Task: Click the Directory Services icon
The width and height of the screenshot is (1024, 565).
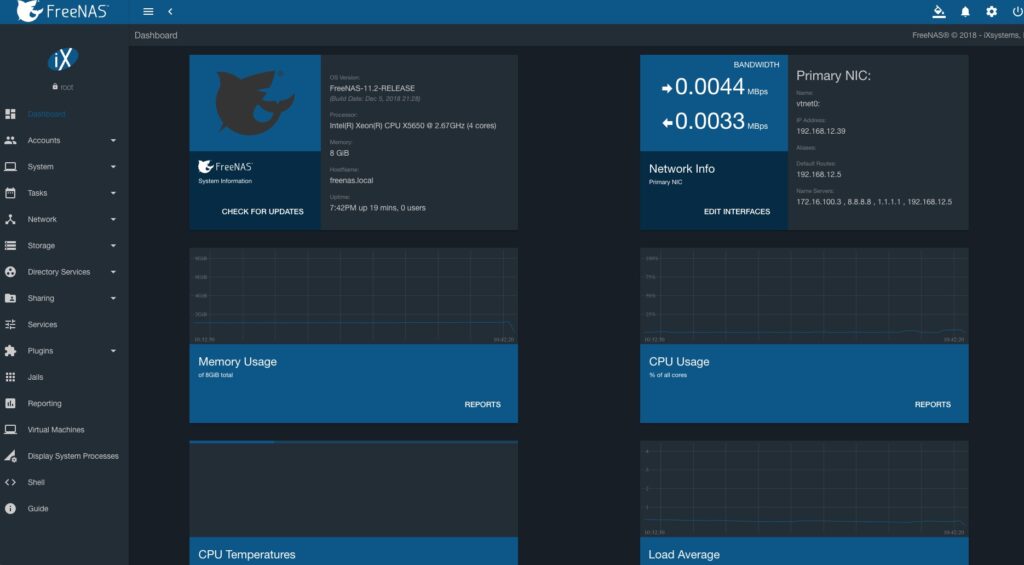Action: pyautogui.click(x=10, y=272)
